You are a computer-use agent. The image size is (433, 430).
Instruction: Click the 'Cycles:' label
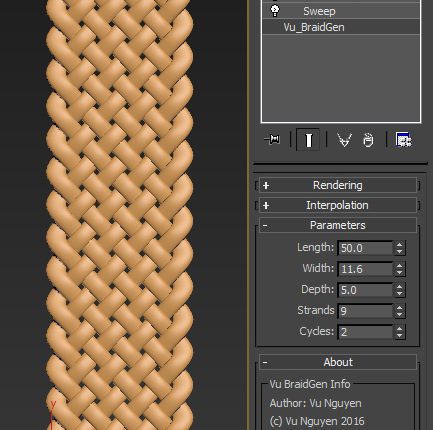316,331
